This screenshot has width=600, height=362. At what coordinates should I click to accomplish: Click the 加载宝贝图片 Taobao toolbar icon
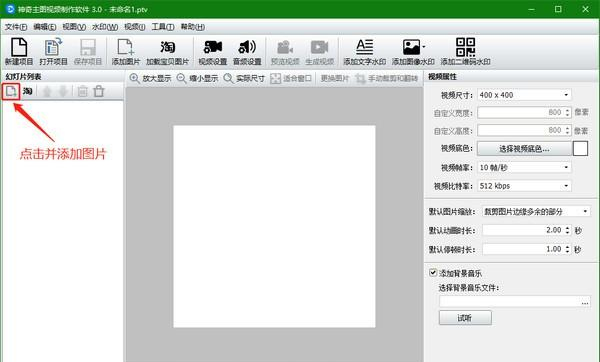point(168,52)
